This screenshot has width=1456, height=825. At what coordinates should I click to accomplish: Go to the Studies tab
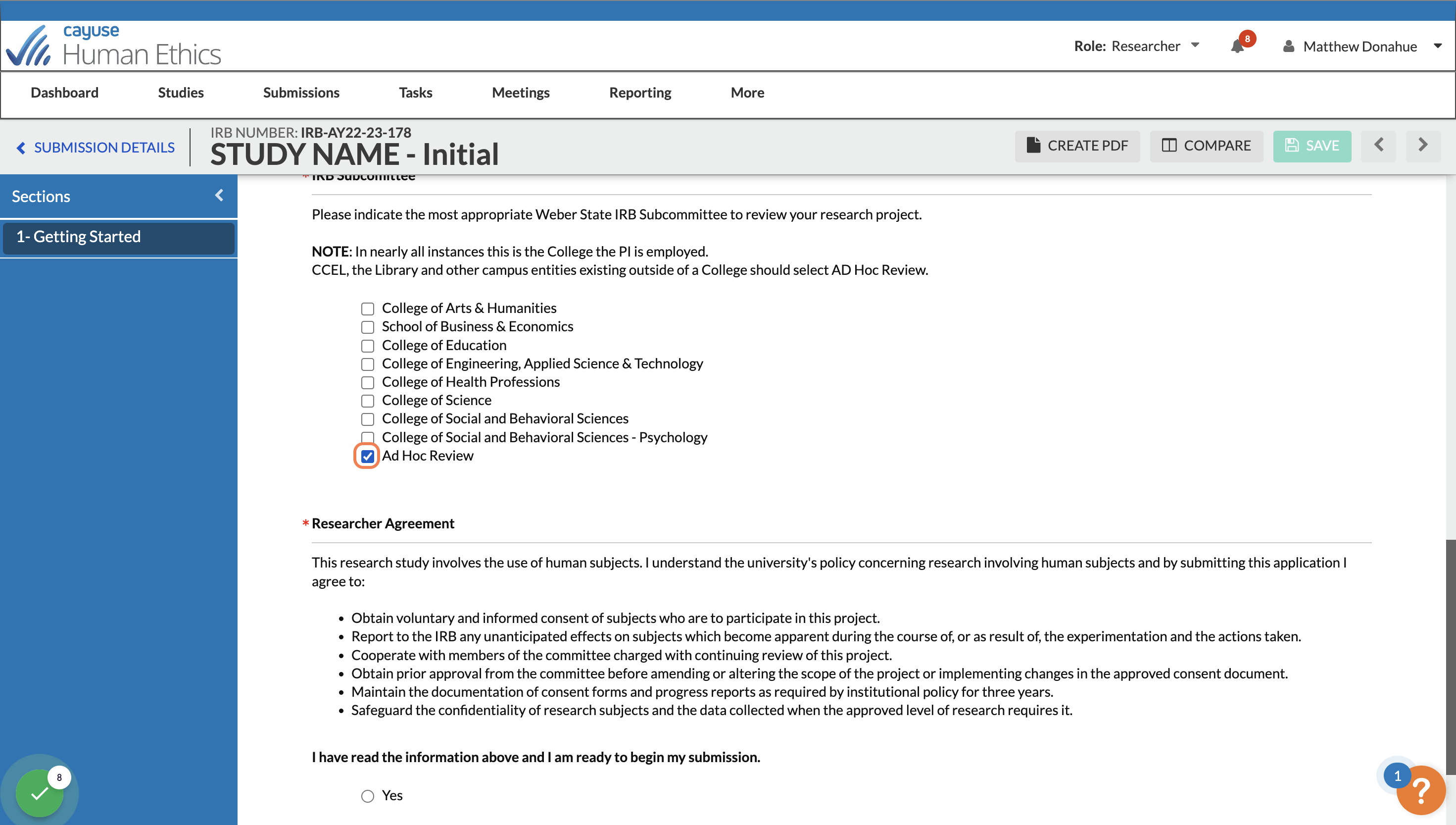coord(181,93)
